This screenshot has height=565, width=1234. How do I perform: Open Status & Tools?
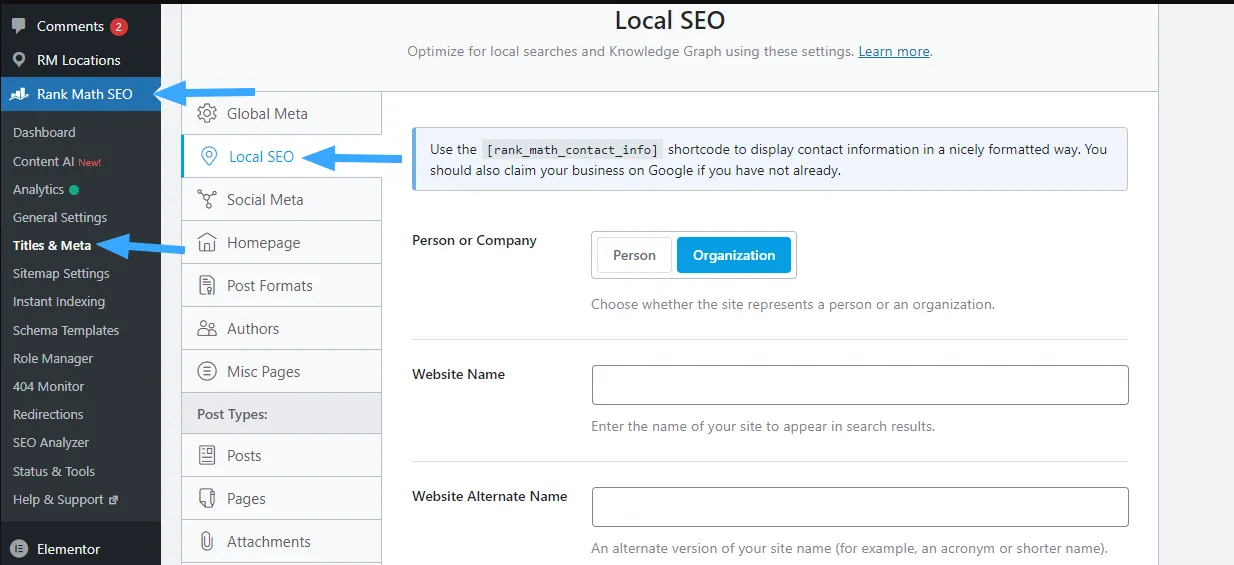[x=54, y=471]
